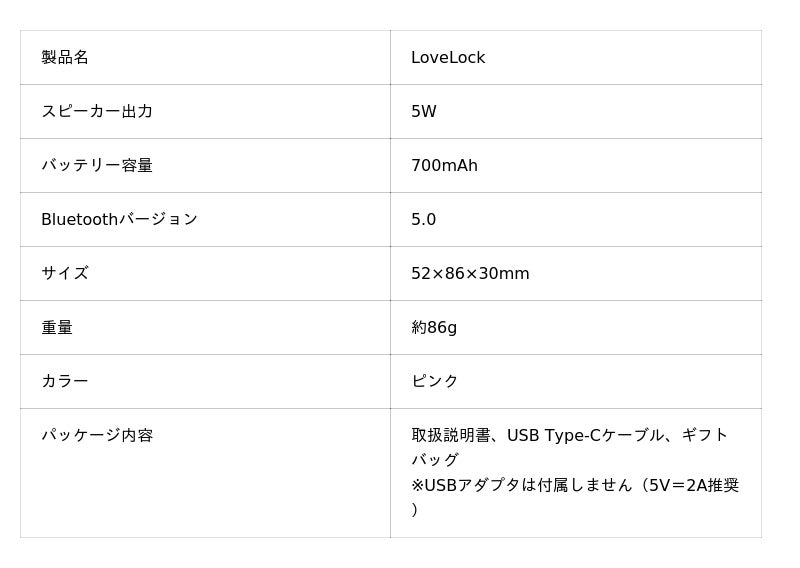Viewport: 800px width, 568px height.
Task: Click the パッケージ内容 label
Action: [x=97, y=436]
